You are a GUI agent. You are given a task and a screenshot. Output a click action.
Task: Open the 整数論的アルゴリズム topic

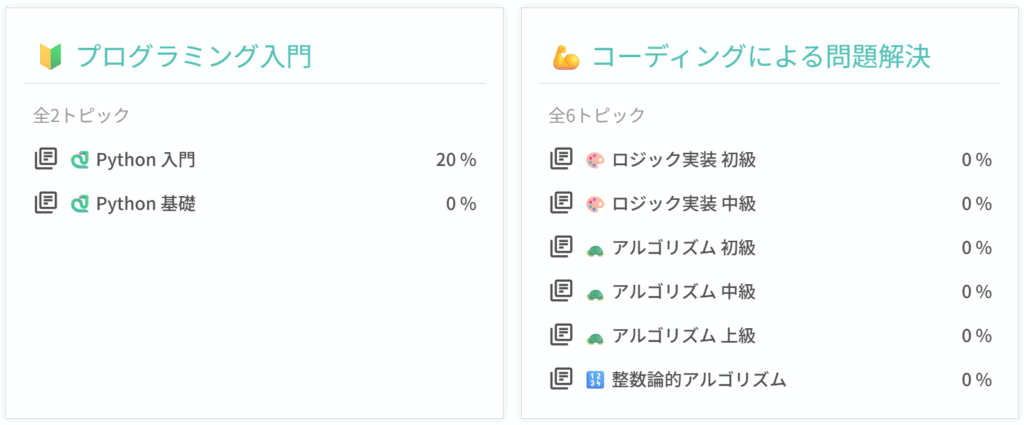coord(699,380)
